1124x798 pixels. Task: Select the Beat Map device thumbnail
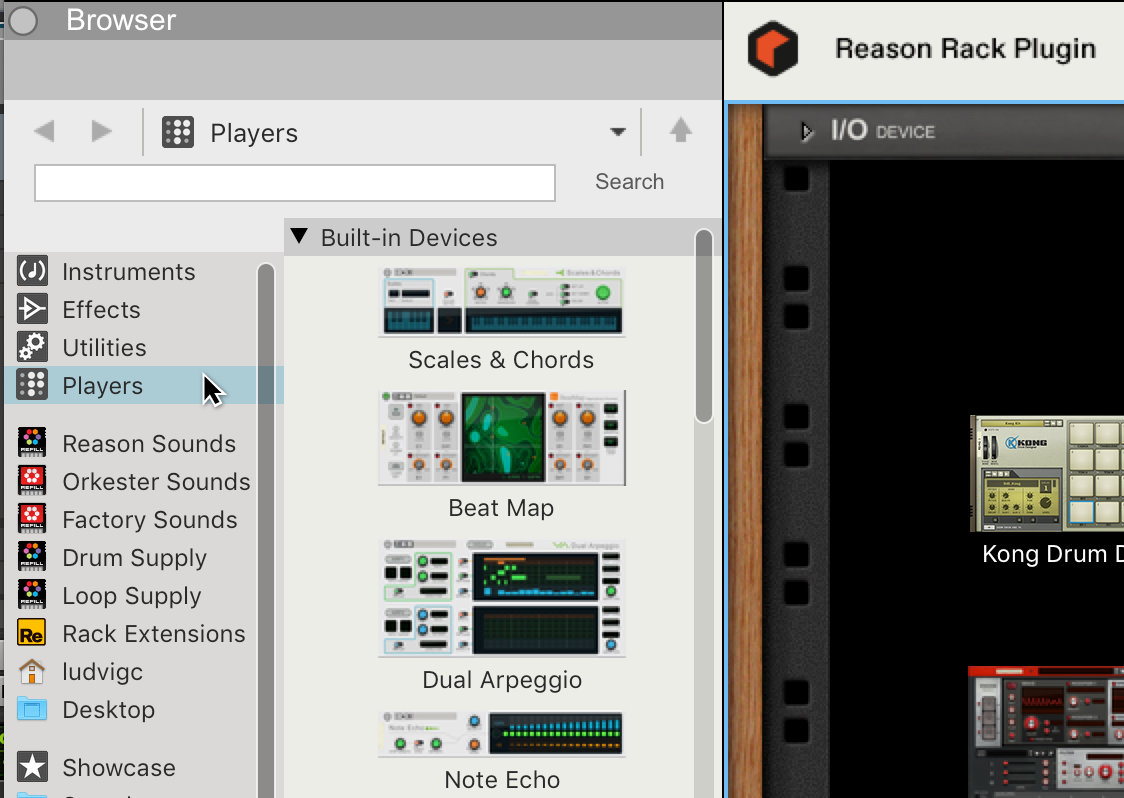tap(502, 437)
